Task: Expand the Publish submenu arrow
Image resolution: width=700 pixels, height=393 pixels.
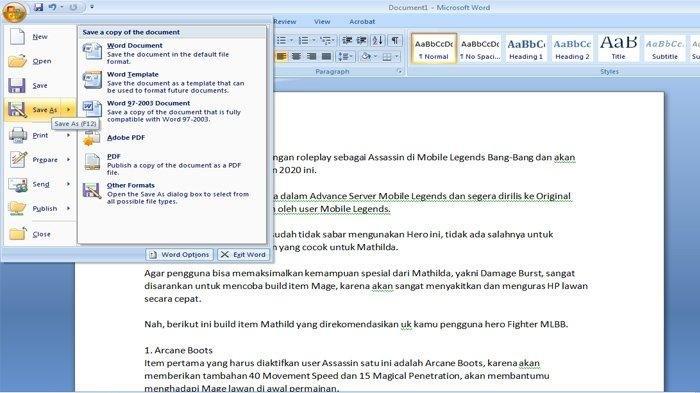Action: click(69, 208)
